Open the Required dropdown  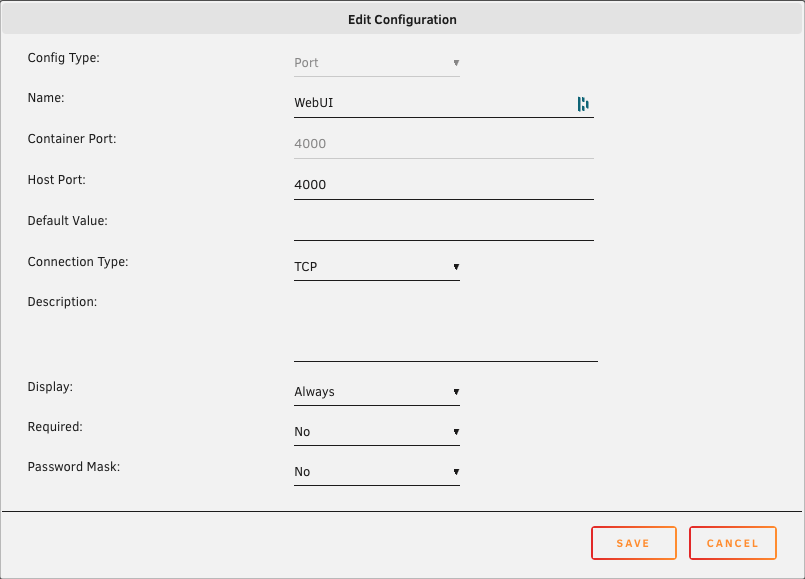coord(377,432)
